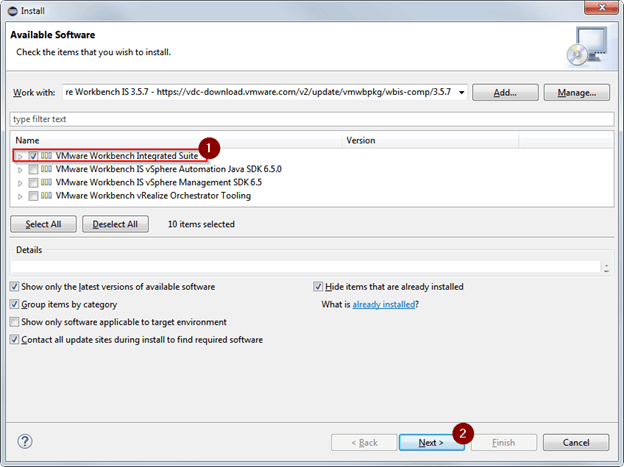The height and width of the screenshot is (467, 624).
Task: Expand vSphere Automation Java SDK 6.5.0 node
Action: [20, 170]
